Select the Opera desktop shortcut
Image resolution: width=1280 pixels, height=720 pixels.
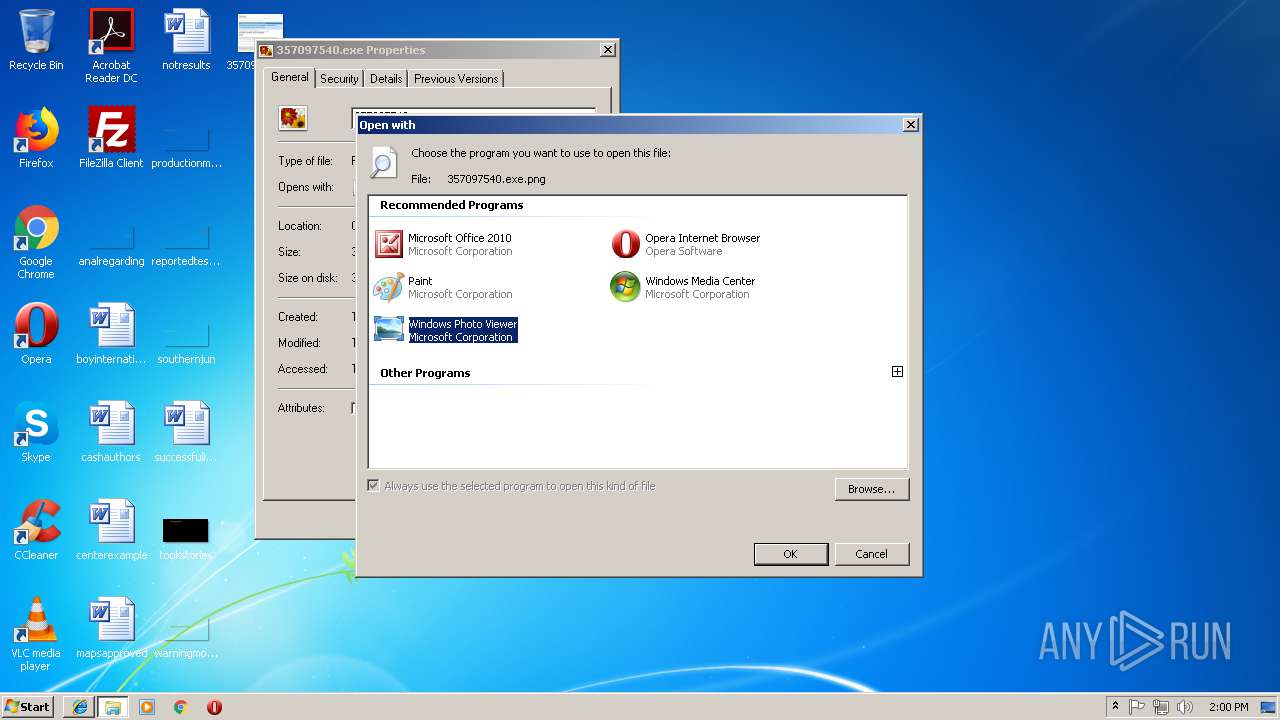click(36, 334)
